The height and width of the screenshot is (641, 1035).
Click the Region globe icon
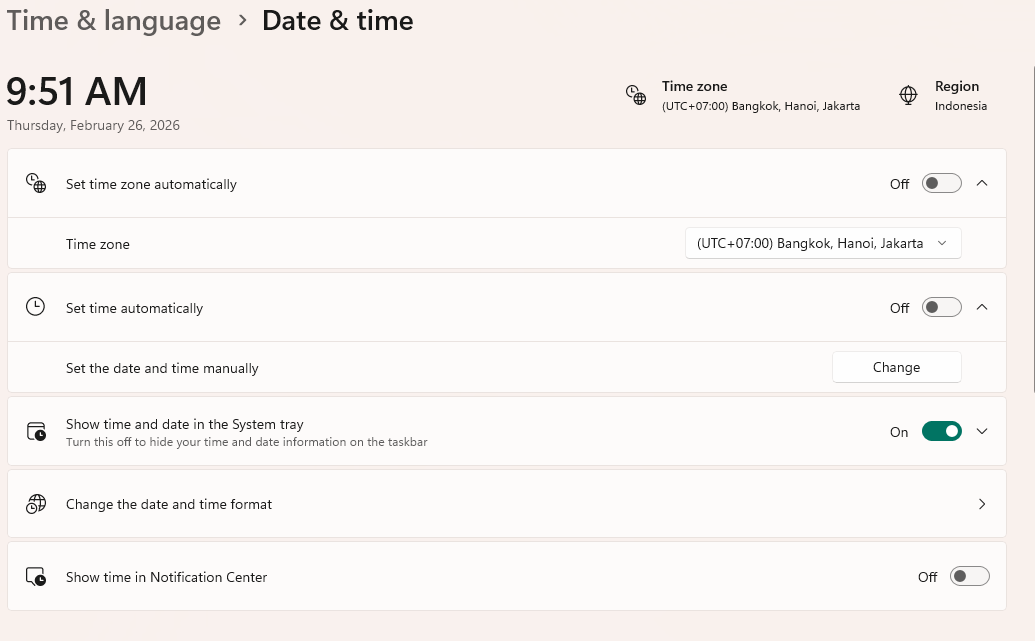[908, 95]
